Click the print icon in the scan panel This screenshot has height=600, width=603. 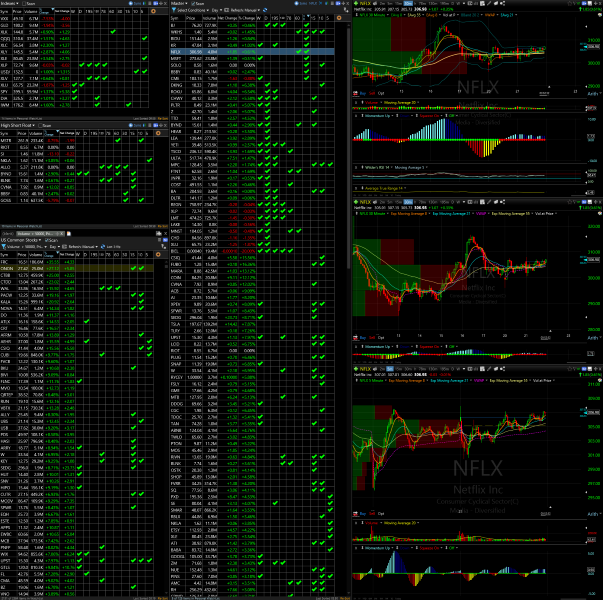pyautogui.click(x=158, y=233)
